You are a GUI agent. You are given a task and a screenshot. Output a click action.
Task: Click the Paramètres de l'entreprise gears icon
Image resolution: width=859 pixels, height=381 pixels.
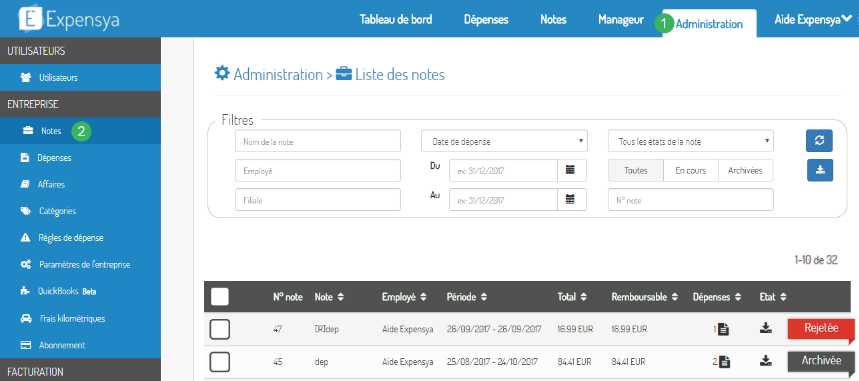point(25,265)
